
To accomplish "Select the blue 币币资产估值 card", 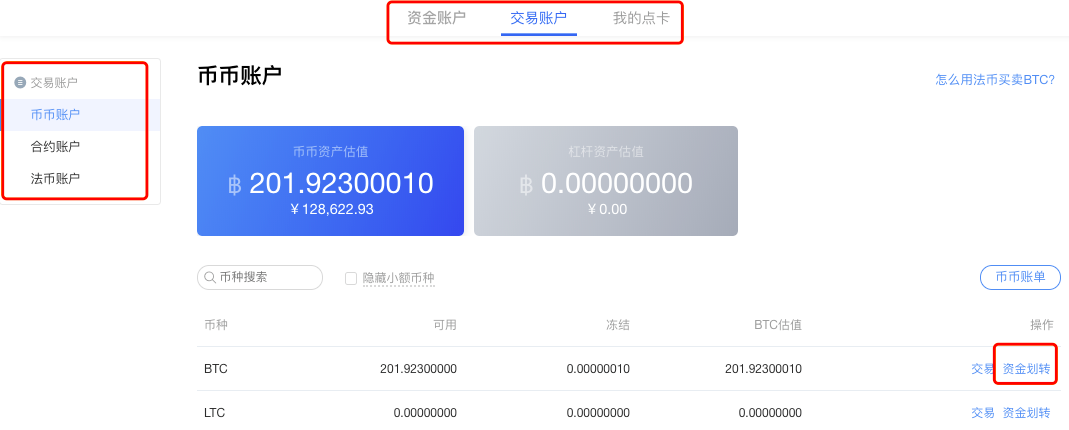I will [x=330, y=181].
